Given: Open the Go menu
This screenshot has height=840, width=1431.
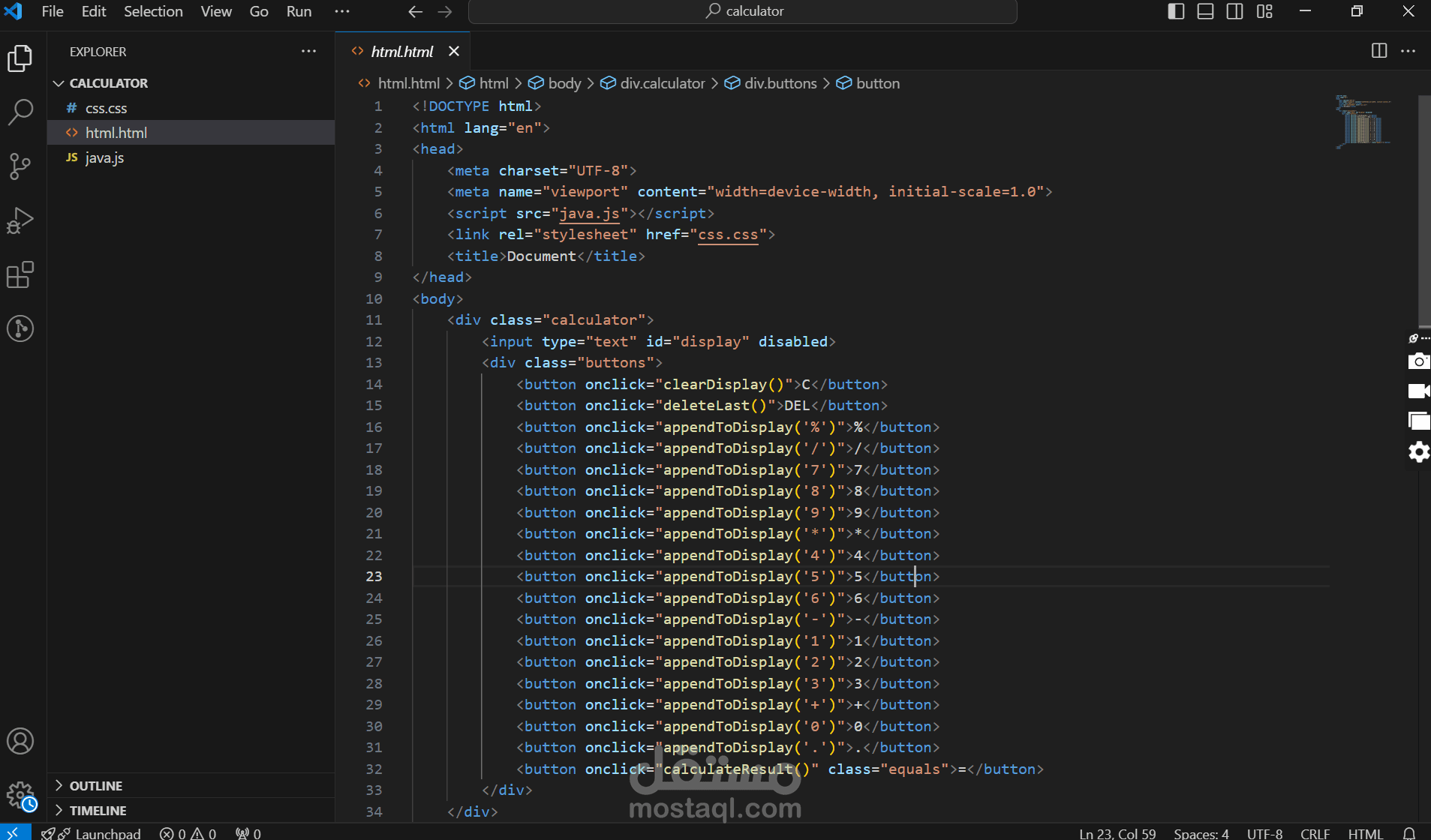Looking at the screenshot, I should tap(259, 11).
